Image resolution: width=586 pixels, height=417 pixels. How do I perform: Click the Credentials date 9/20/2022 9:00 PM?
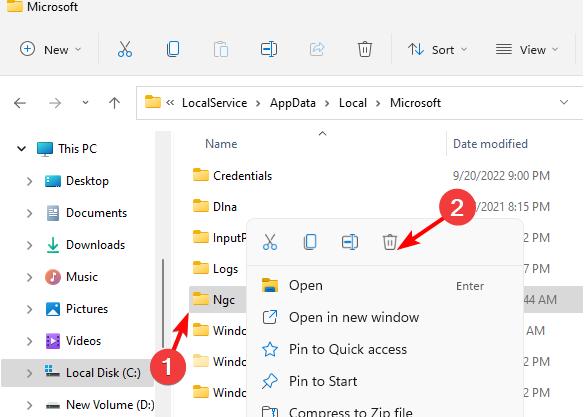pyautogui.click(x=501, y=176)
